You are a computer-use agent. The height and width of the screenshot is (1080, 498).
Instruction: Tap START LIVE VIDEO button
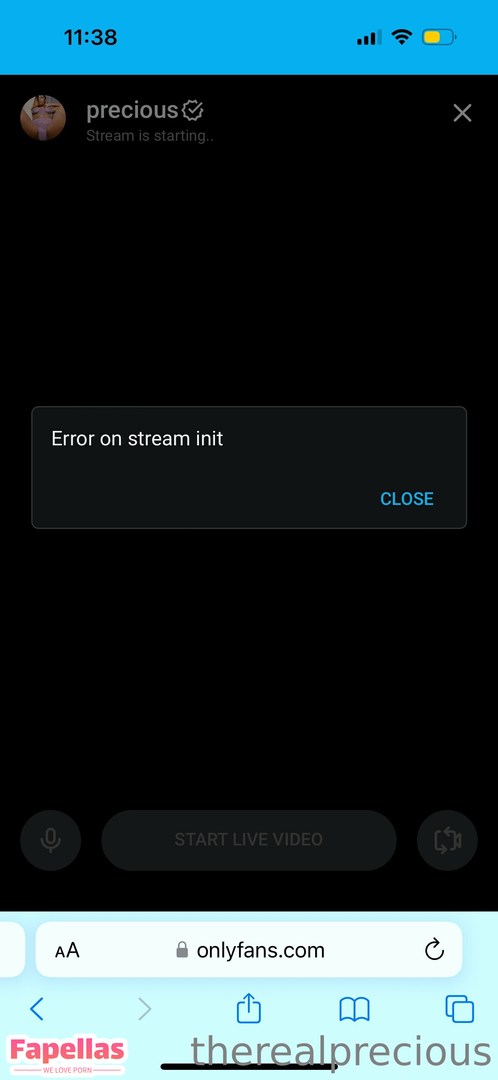click(249, 840)
